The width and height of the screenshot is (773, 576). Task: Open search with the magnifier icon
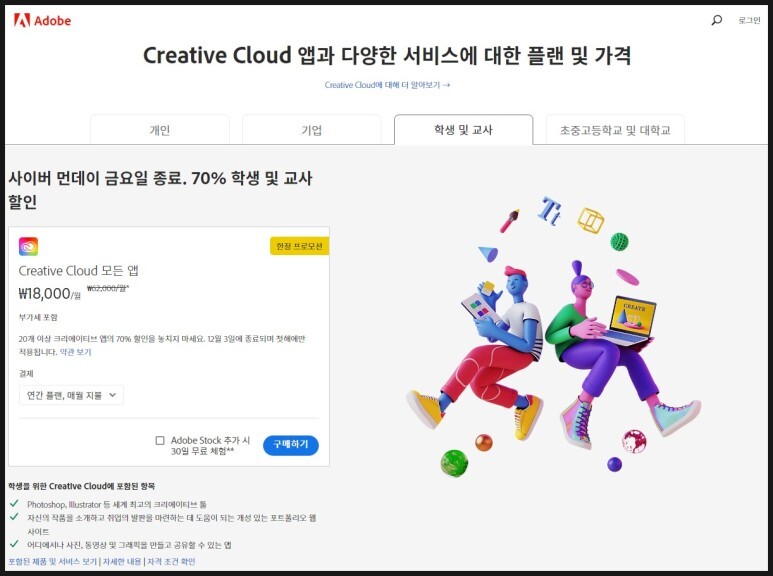[x=716, y=20]
